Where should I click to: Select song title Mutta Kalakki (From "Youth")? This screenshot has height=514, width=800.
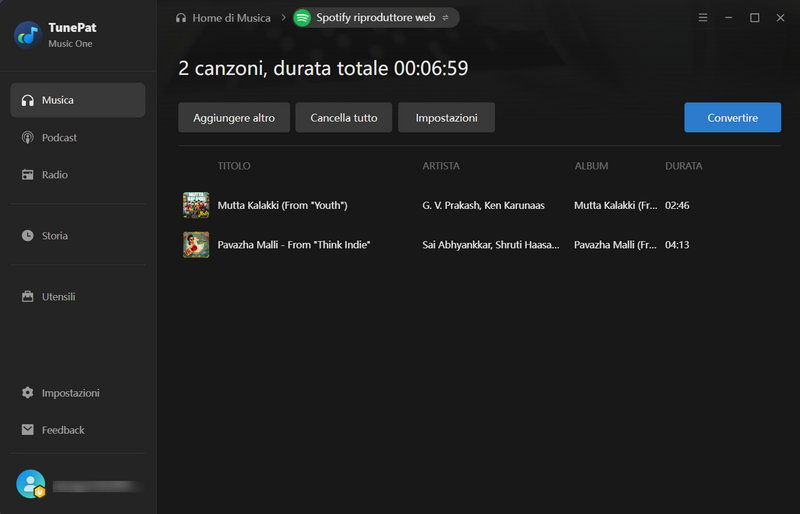pyautogui.click(x=282, y=205)
